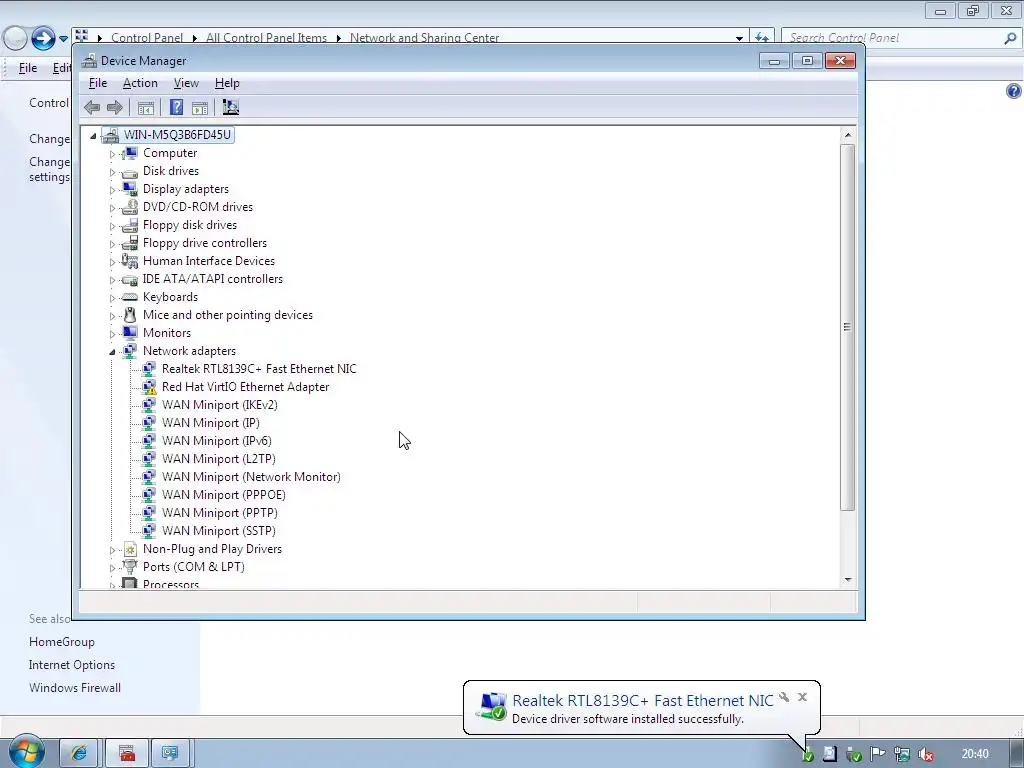1024x768 pixels.
Task: Expand the DVD/CD-ROM drives node
Action: [112, 208]
